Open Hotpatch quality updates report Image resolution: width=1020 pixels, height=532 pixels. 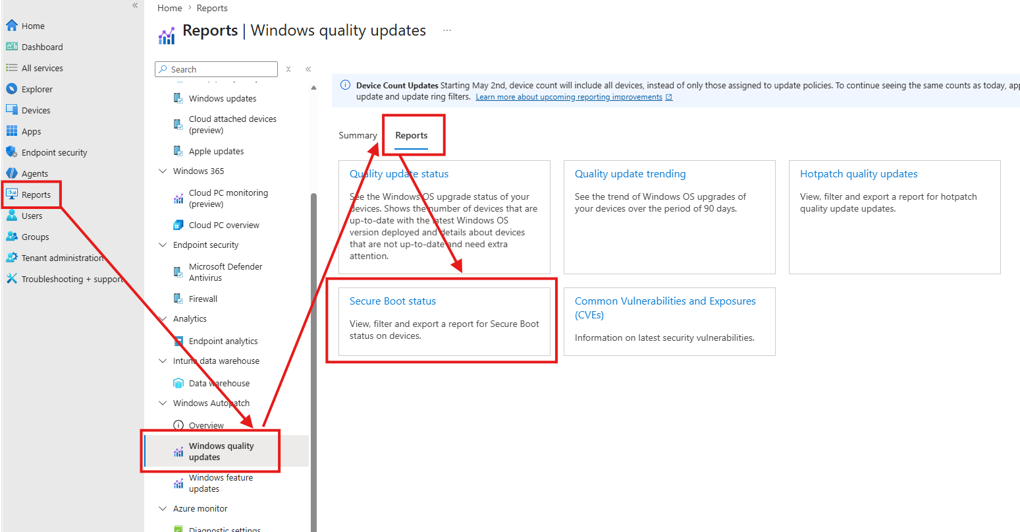tap(859, 174)
